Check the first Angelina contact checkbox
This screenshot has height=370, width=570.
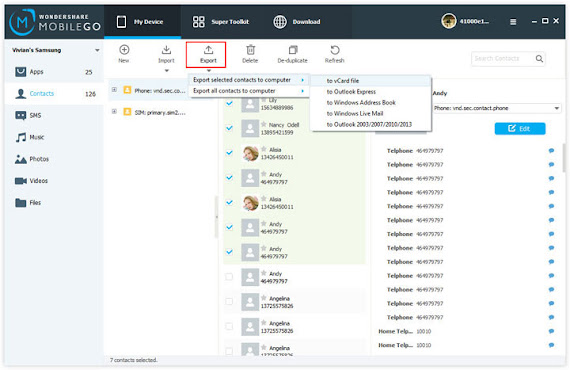229,301
